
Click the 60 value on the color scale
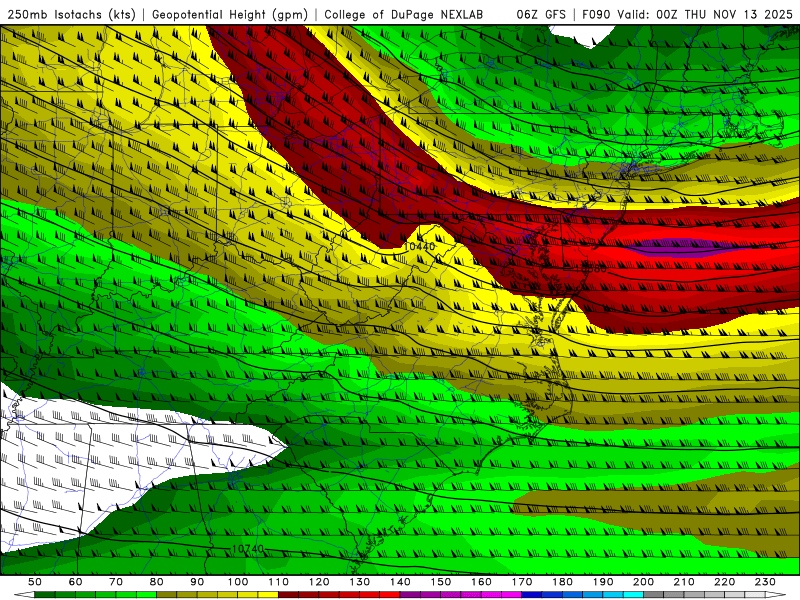point(76,582)
